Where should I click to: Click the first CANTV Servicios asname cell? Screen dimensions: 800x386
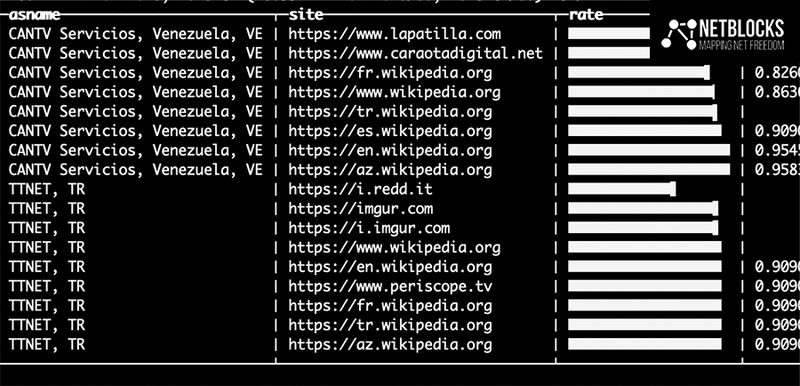pyautogui.click(x=136, y=34)
